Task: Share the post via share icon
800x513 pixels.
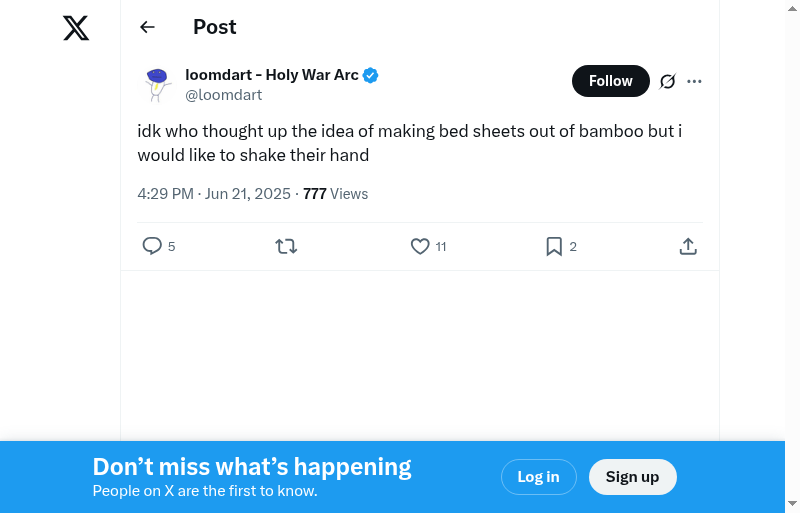Action: tap(688, 246)
